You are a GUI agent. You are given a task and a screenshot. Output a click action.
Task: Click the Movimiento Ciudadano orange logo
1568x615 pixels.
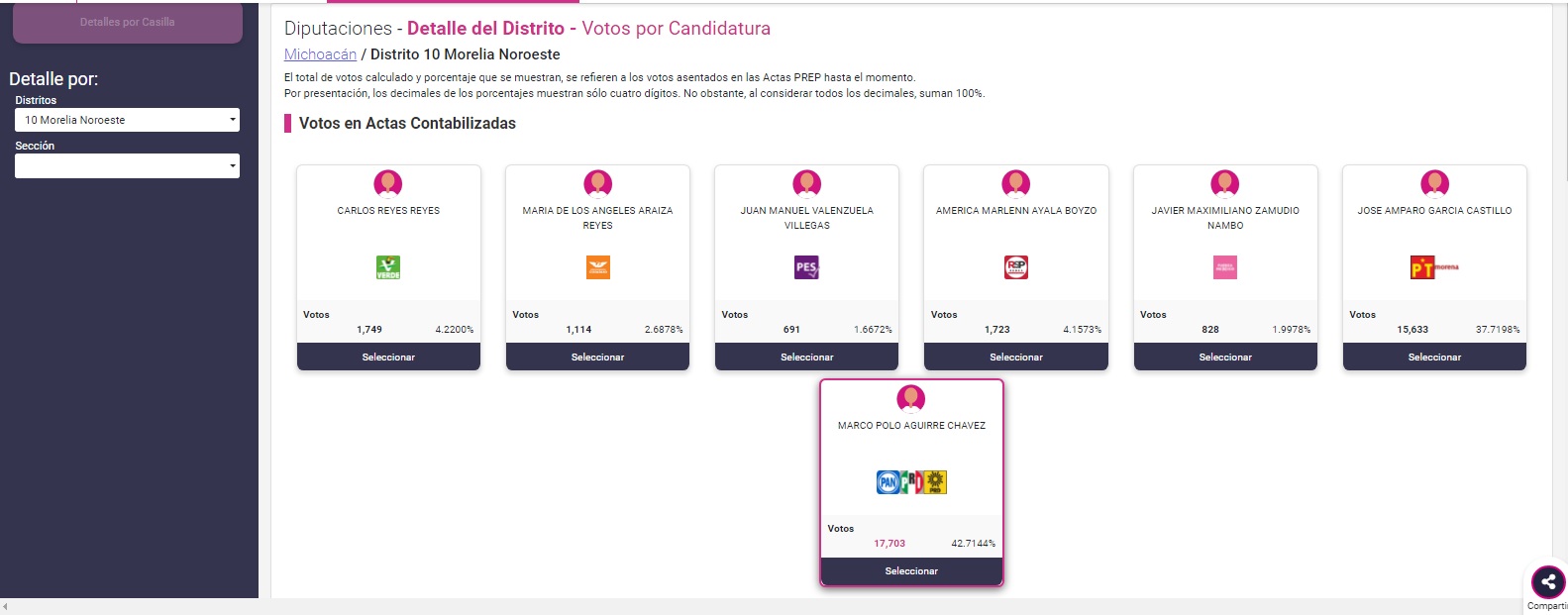pyautogui.click(x=597, y=267)
